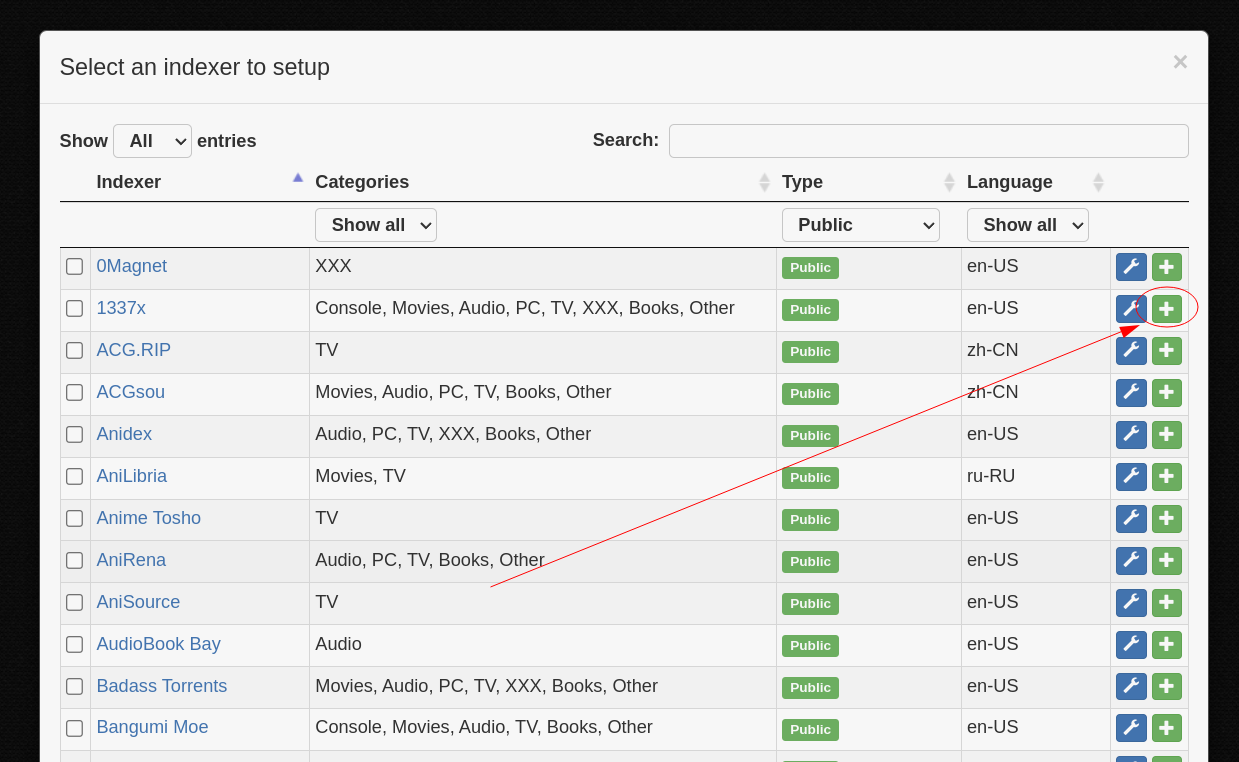The image size is (1239, 762).
Task: Mark the AniRena checkbox
Action: coord(75,560)
